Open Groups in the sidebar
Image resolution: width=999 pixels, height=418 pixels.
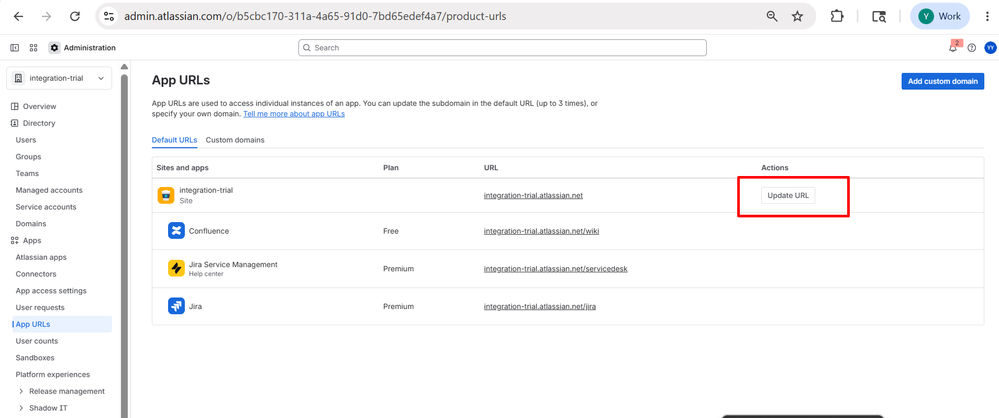(x=28, y=157)
